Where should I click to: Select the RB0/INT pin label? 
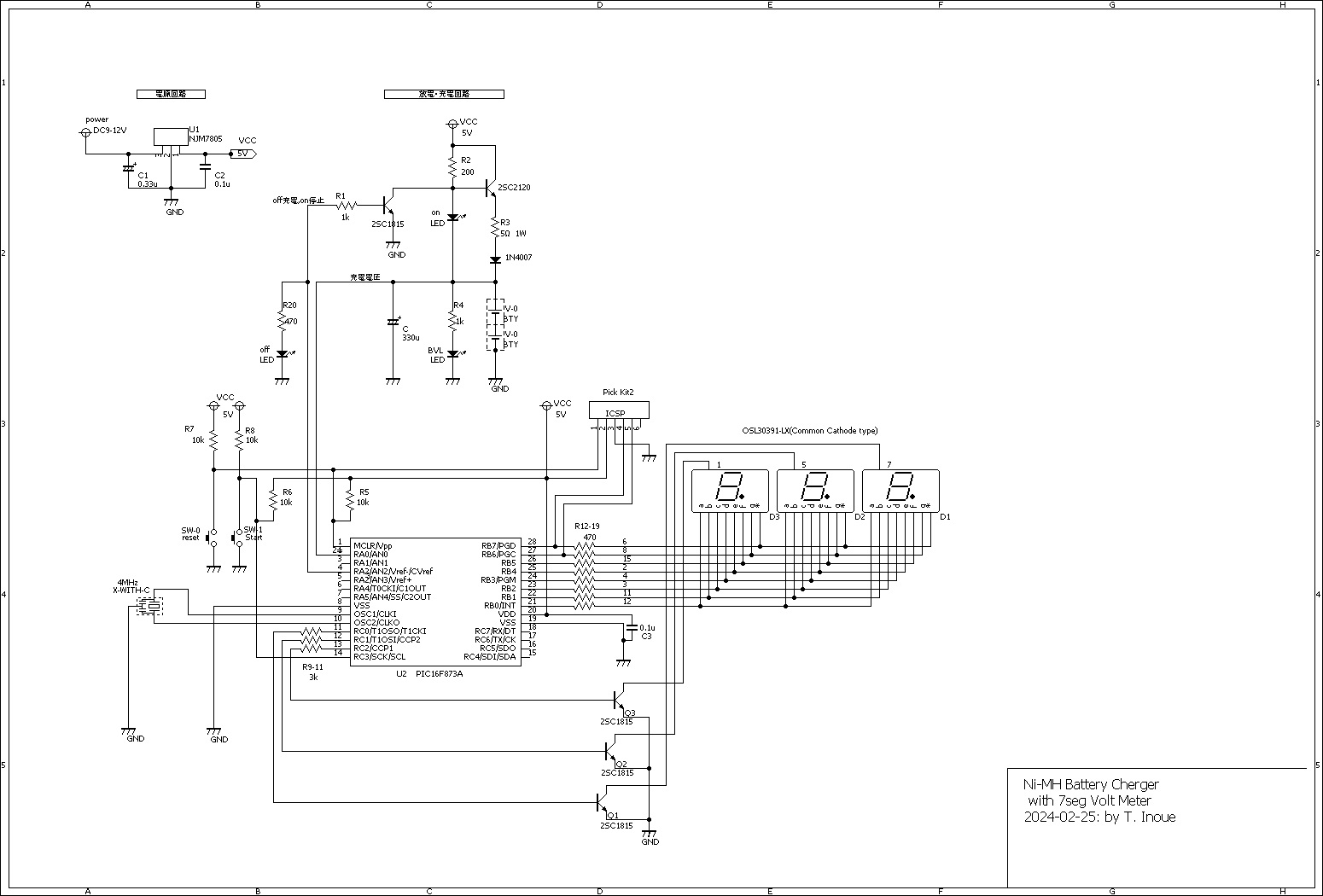(499, 605)
